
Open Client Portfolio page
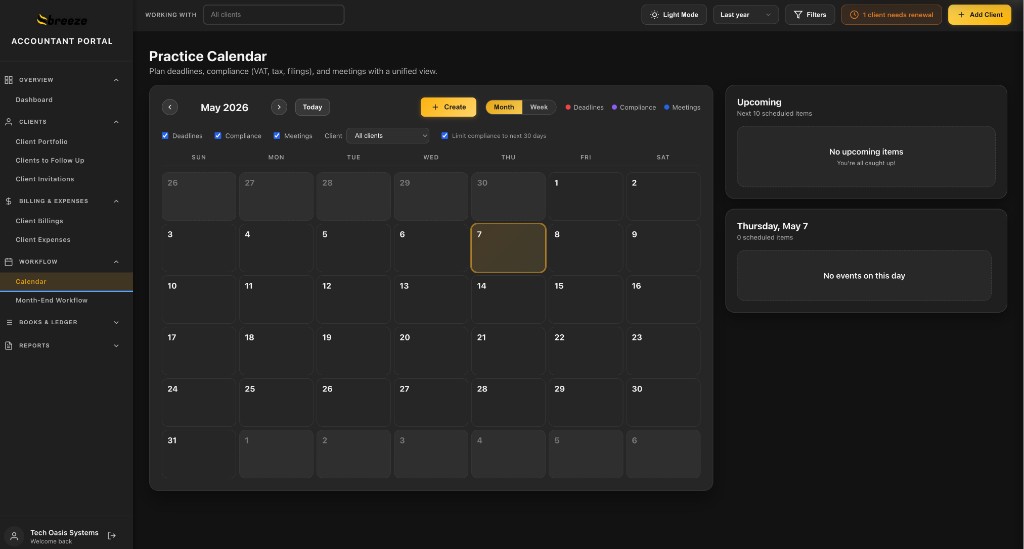click(41, 142)
